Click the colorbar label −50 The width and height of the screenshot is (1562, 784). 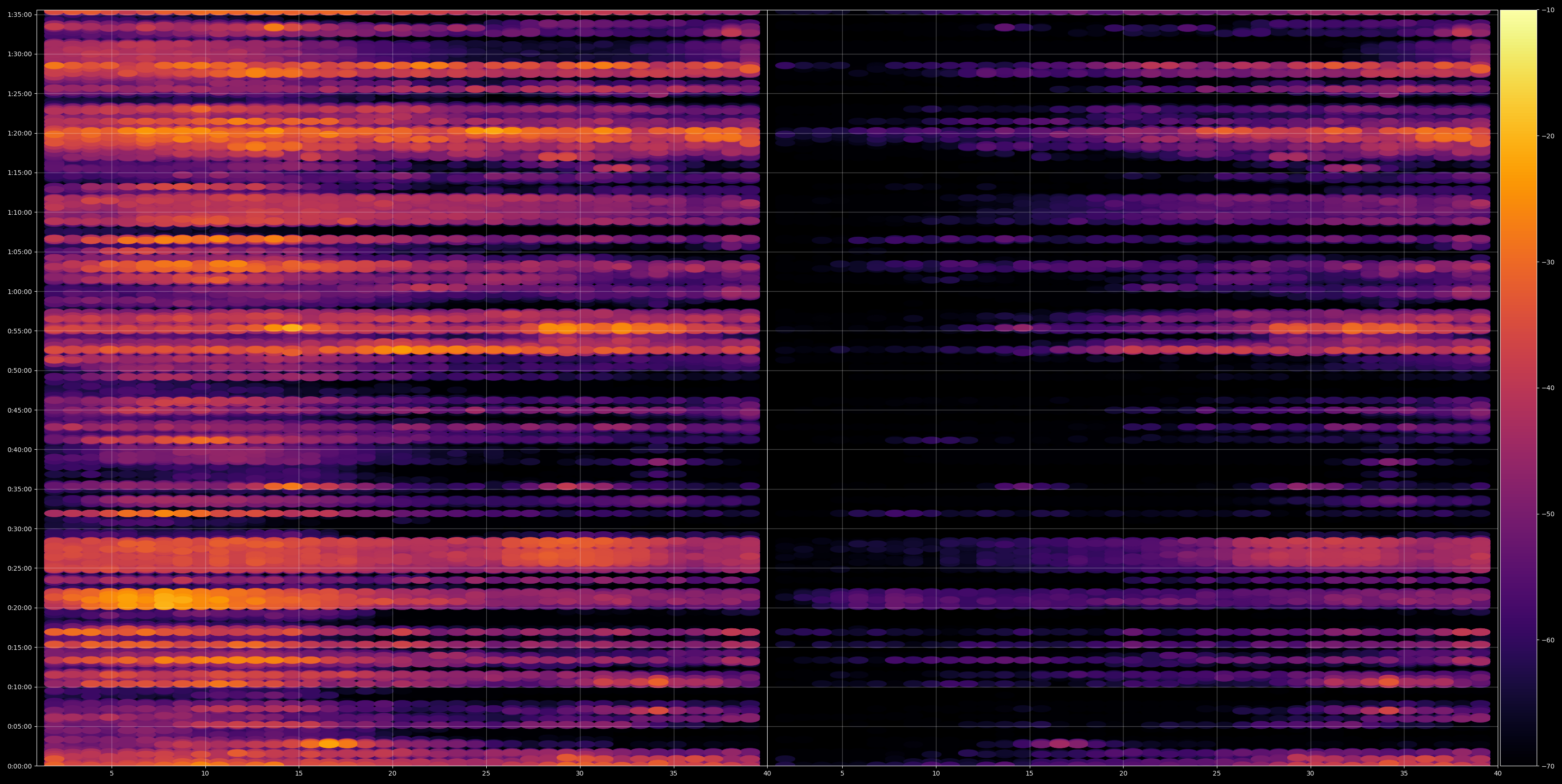1547,514
